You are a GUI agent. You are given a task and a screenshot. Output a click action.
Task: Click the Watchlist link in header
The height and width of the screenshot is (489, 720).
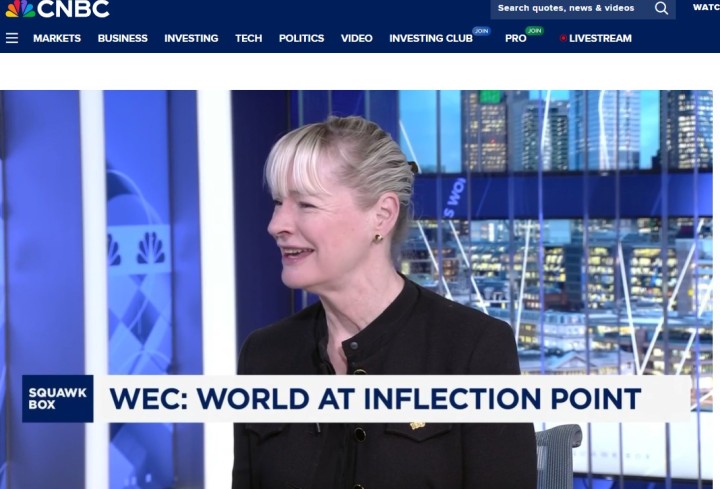[x=705, y=8]
